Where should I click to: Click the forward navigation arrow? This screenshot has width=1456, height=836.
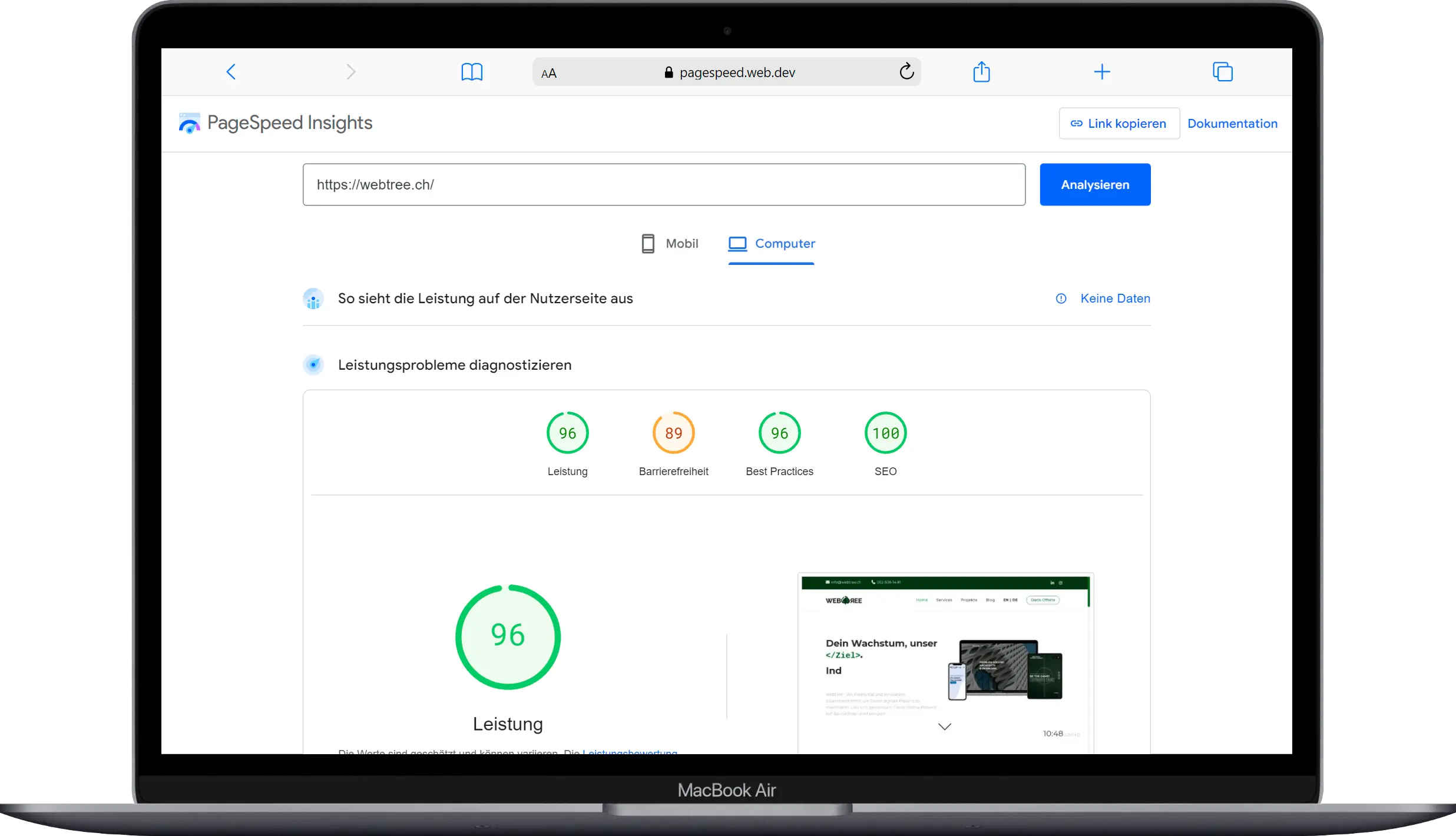(x=351, y=71)
